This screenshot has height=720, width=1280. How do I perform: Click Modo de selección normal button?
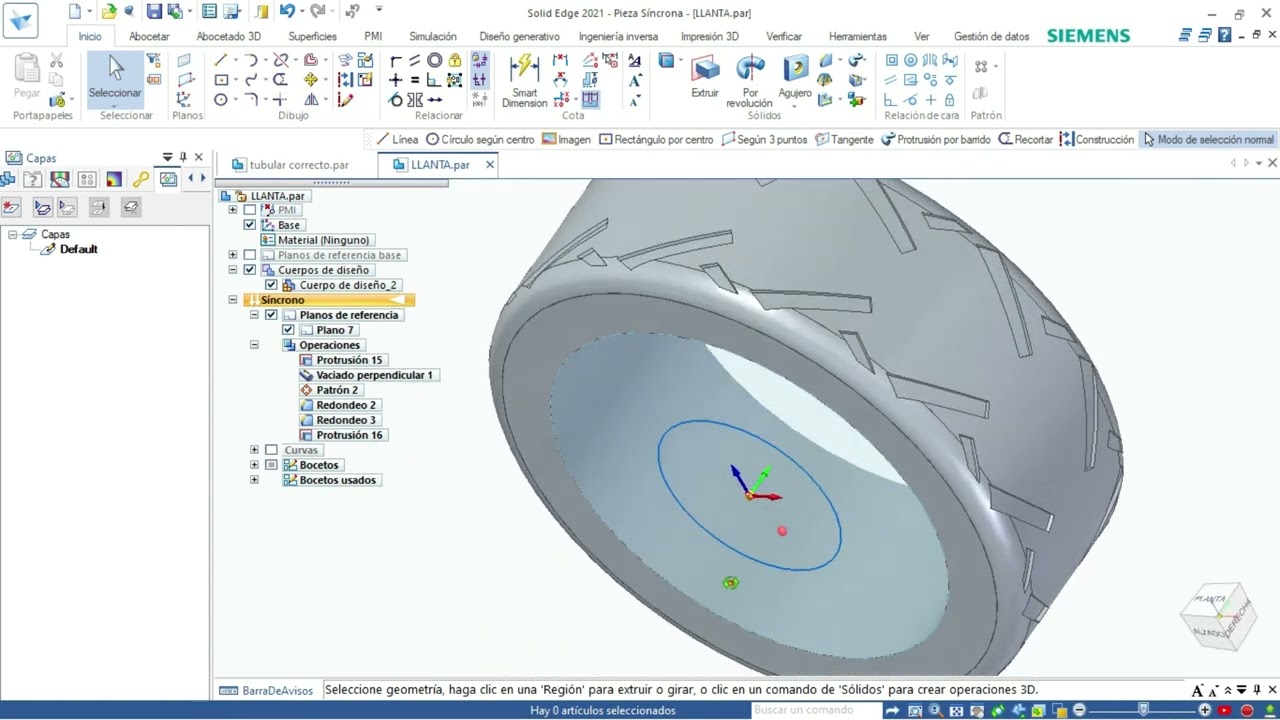click(x=1208, y=140)
